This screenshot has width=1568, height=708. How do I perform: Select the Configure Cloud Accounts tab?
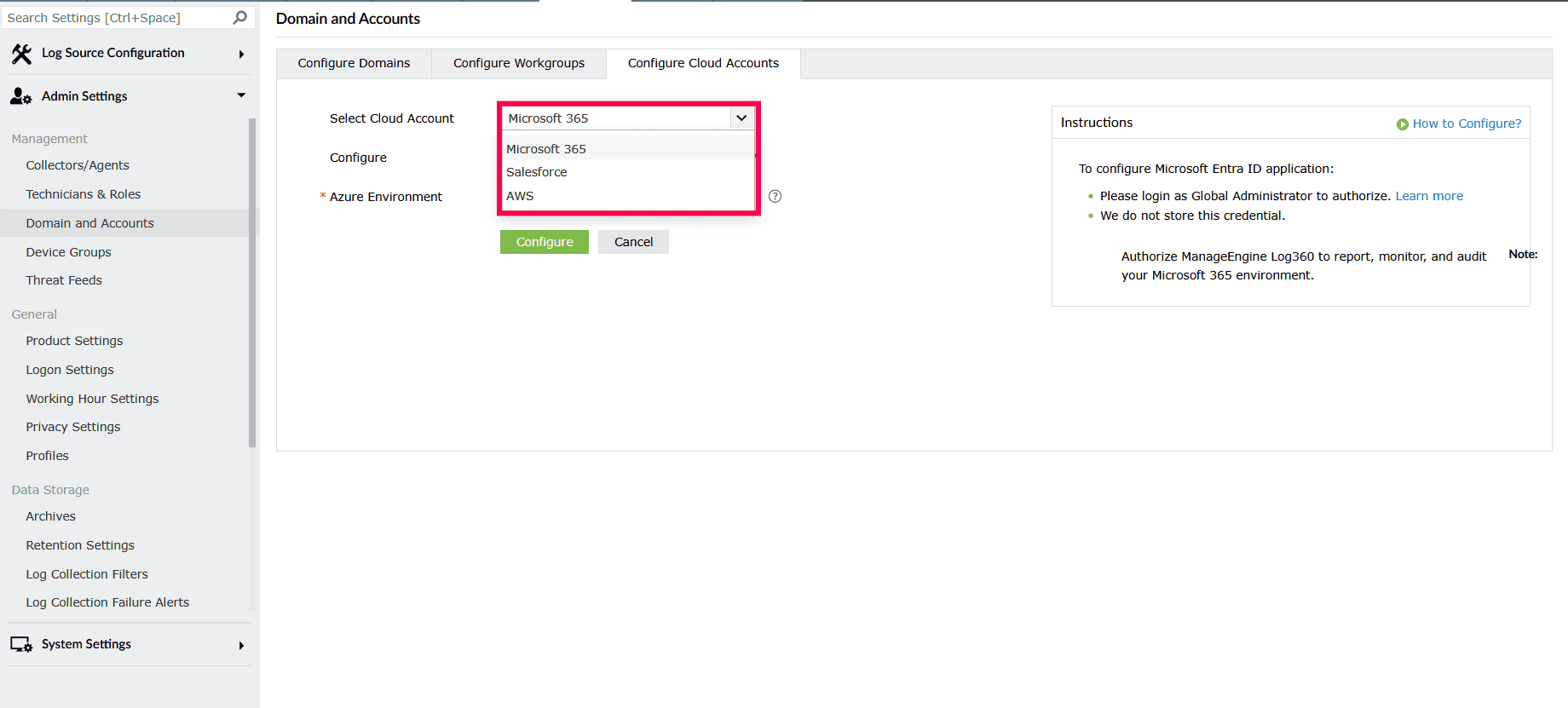(x=703, y=63)
